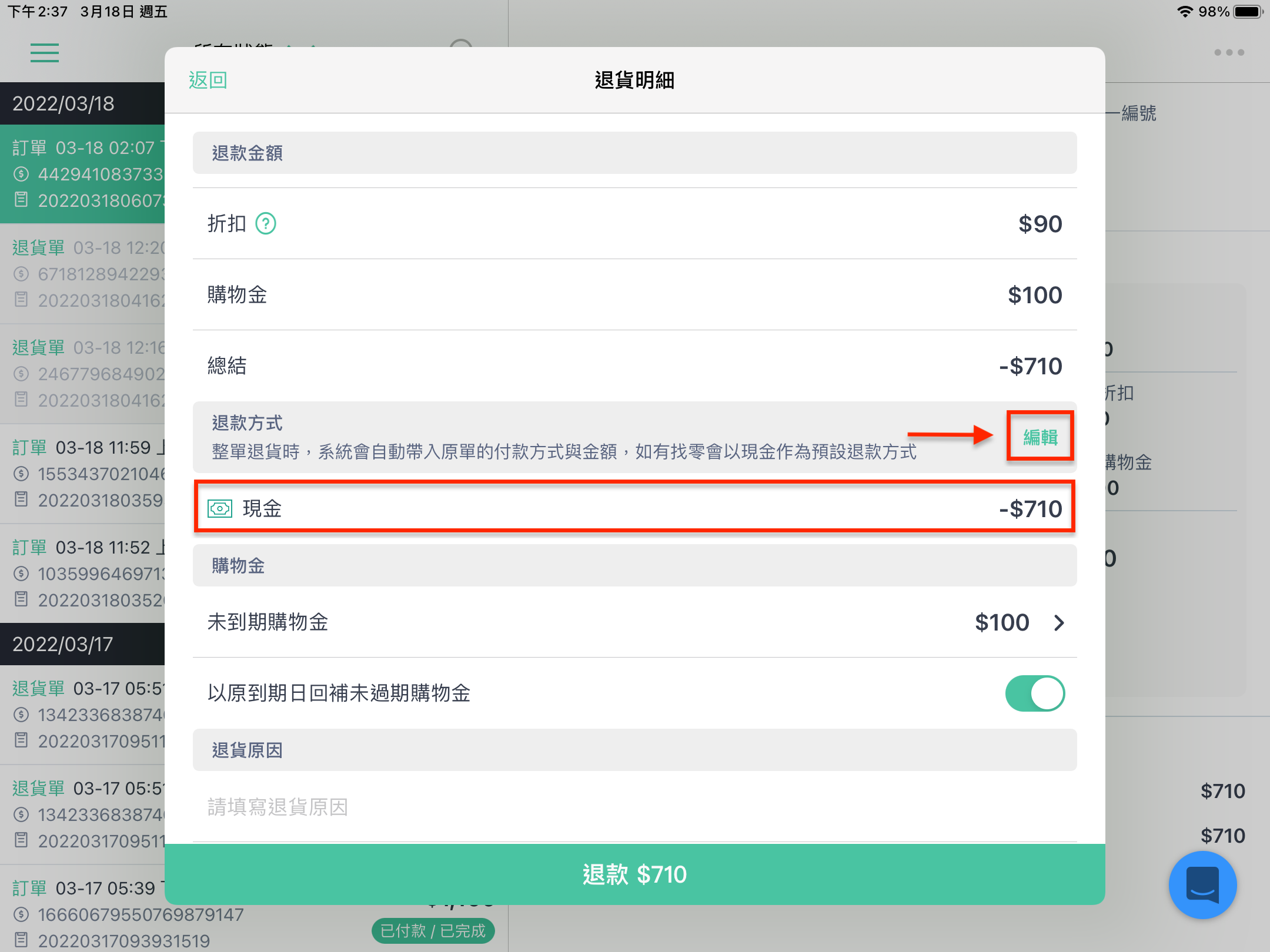Select return order 03-18 12:20 in list
The width and height of the screenshot is (1270, 952).
click(x=82, y=274)
